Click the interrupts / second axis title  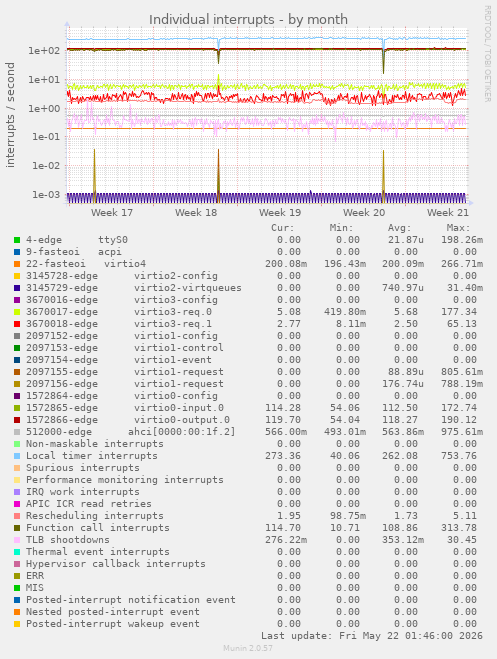pyautogui.click(x=10, y=115)
